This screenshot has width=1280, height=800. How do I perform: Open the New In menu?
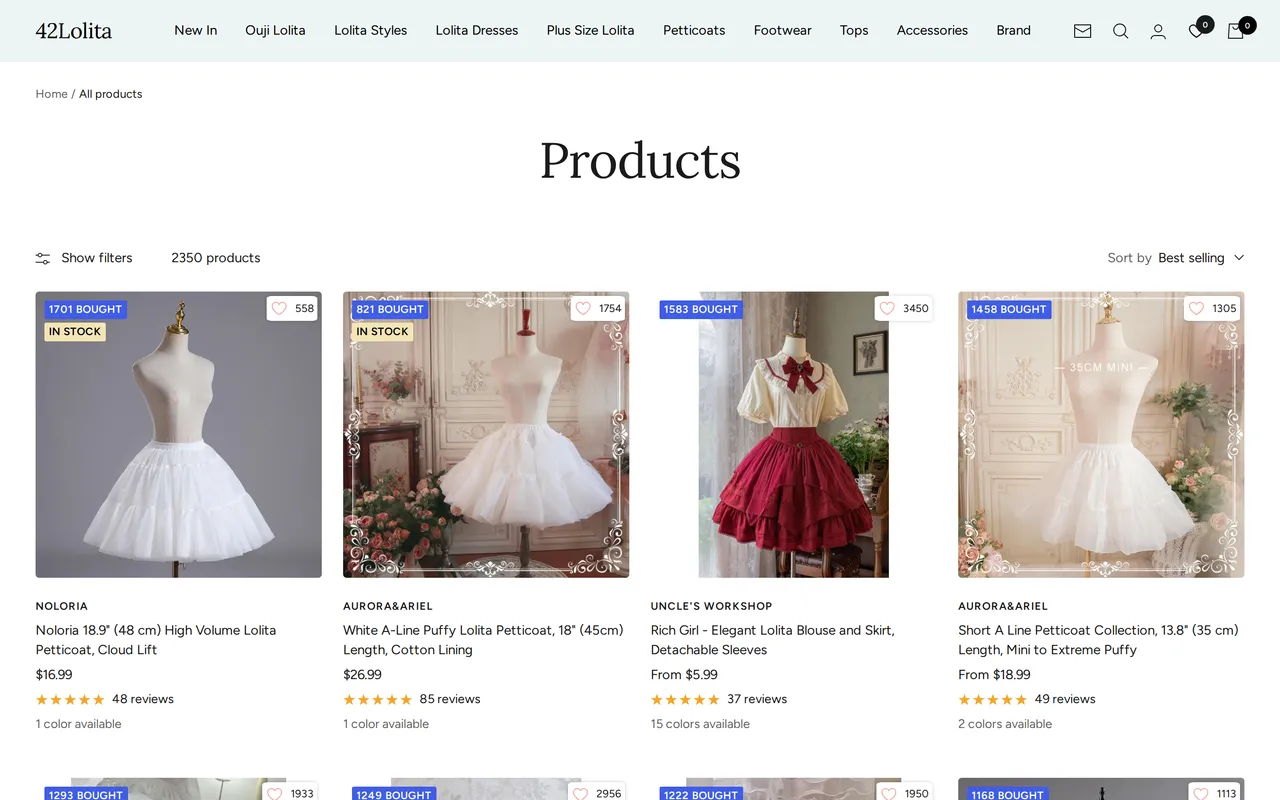tap(195, 31)
